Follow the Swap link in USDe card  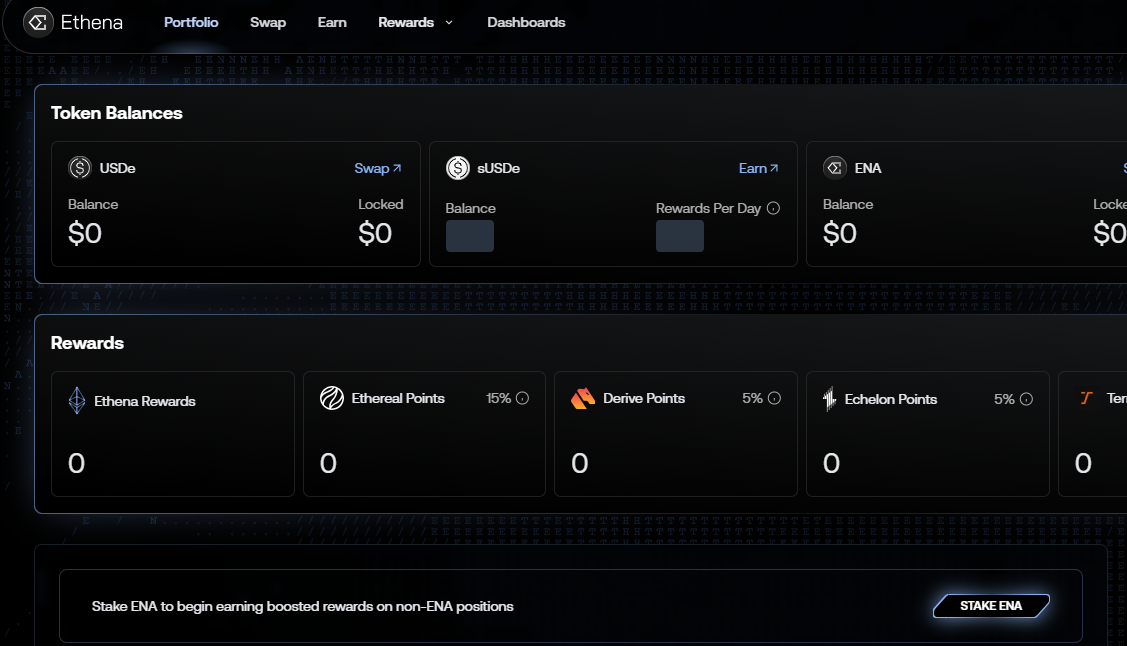click(x=378, y=168)
